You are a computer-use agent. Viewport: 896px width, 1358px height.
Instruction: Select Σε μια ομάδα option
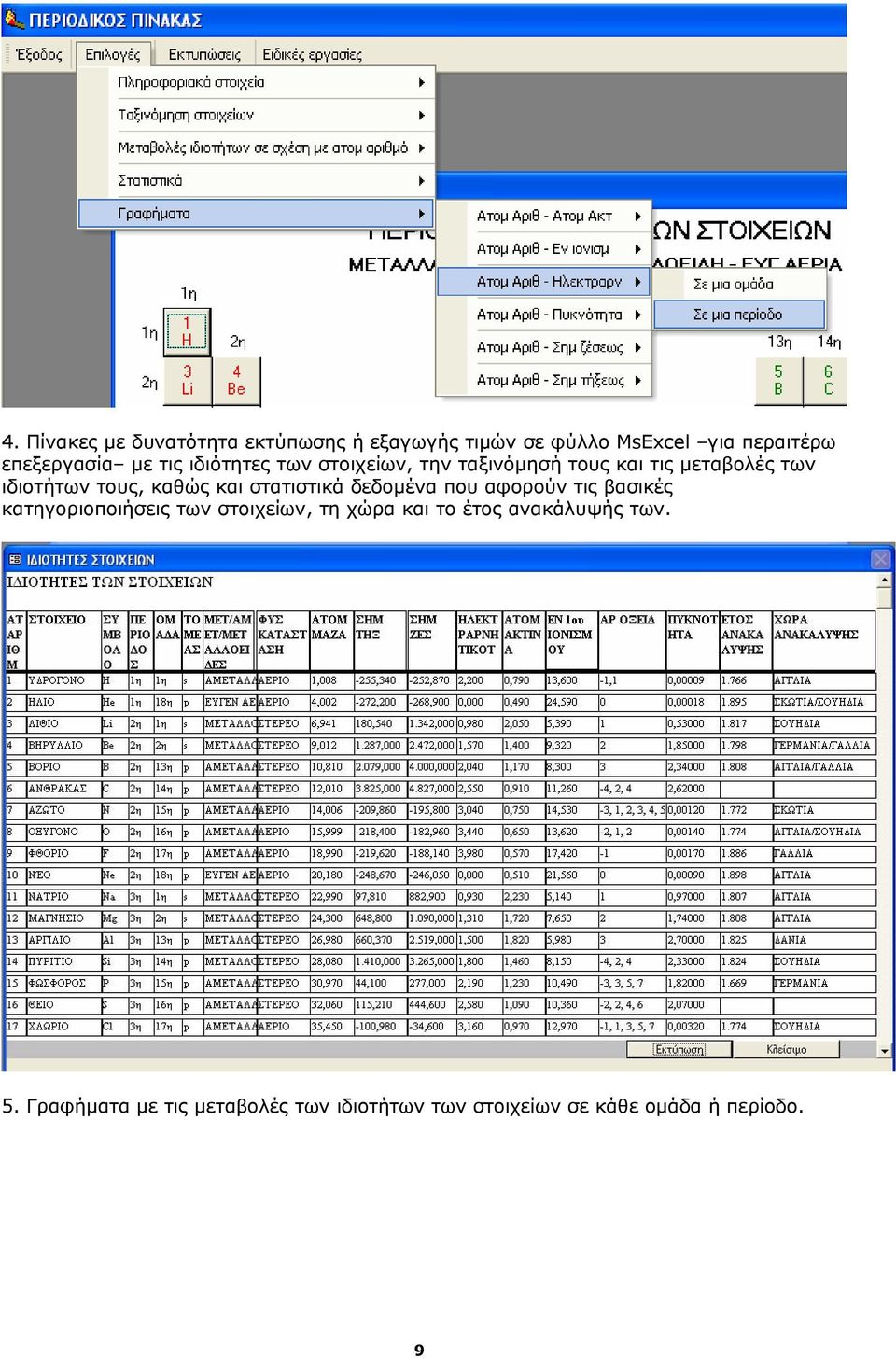tap(739, 284)
